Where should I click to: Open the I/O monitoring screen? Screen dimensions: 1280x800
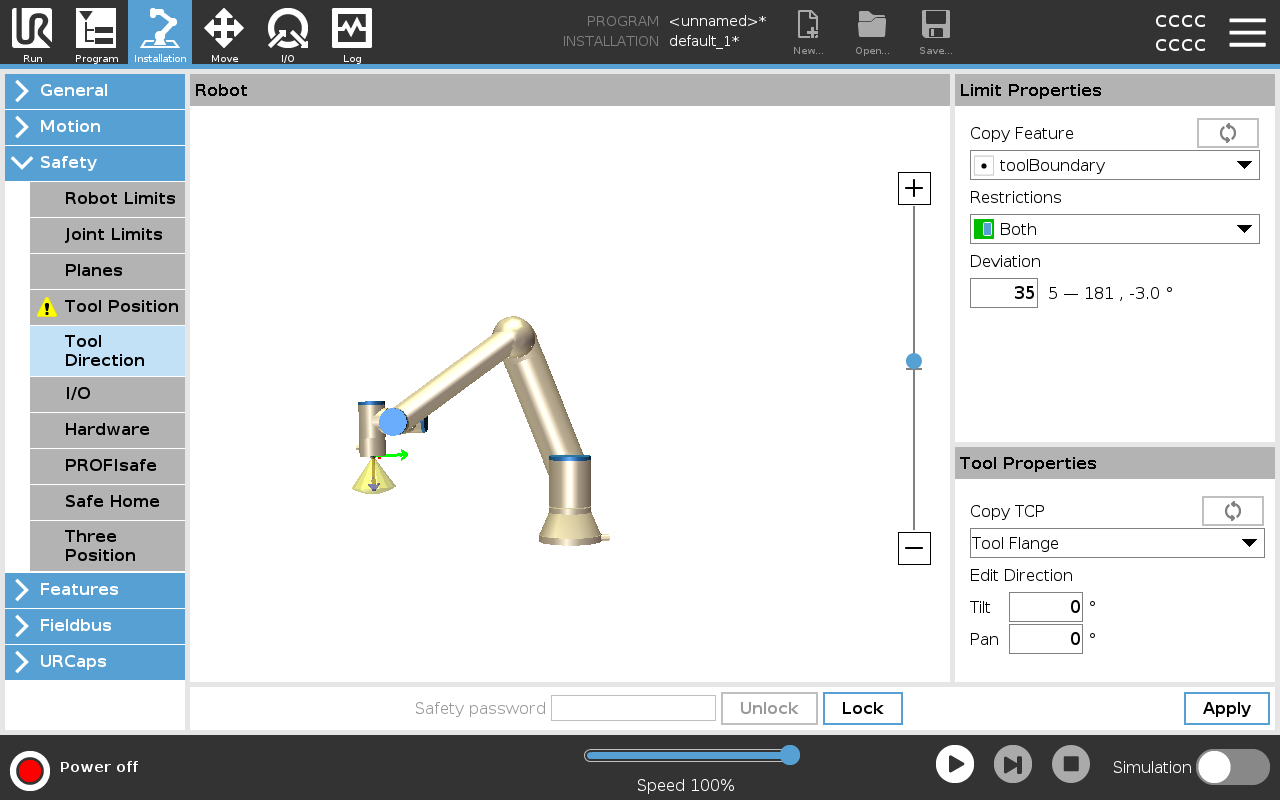tap(288, 33)
